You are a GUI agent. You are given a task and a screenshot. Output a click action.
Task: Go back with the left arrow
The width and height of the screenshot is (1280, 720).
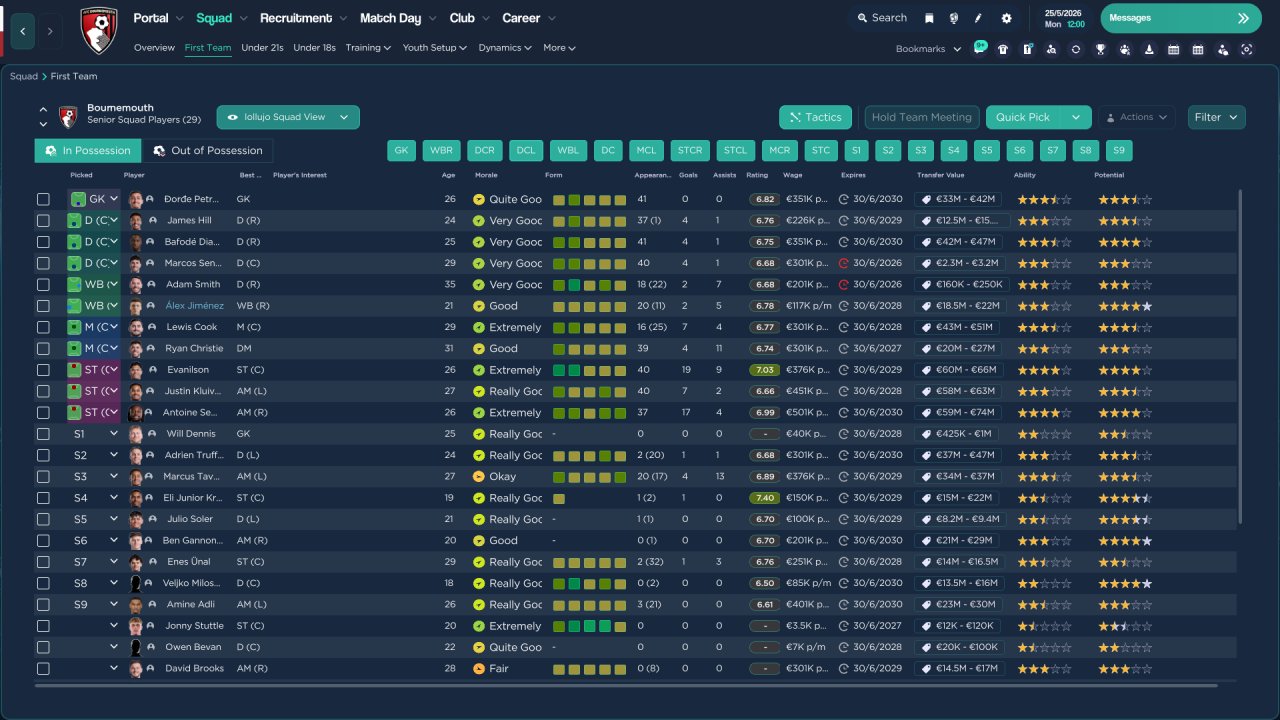point(23,31)
